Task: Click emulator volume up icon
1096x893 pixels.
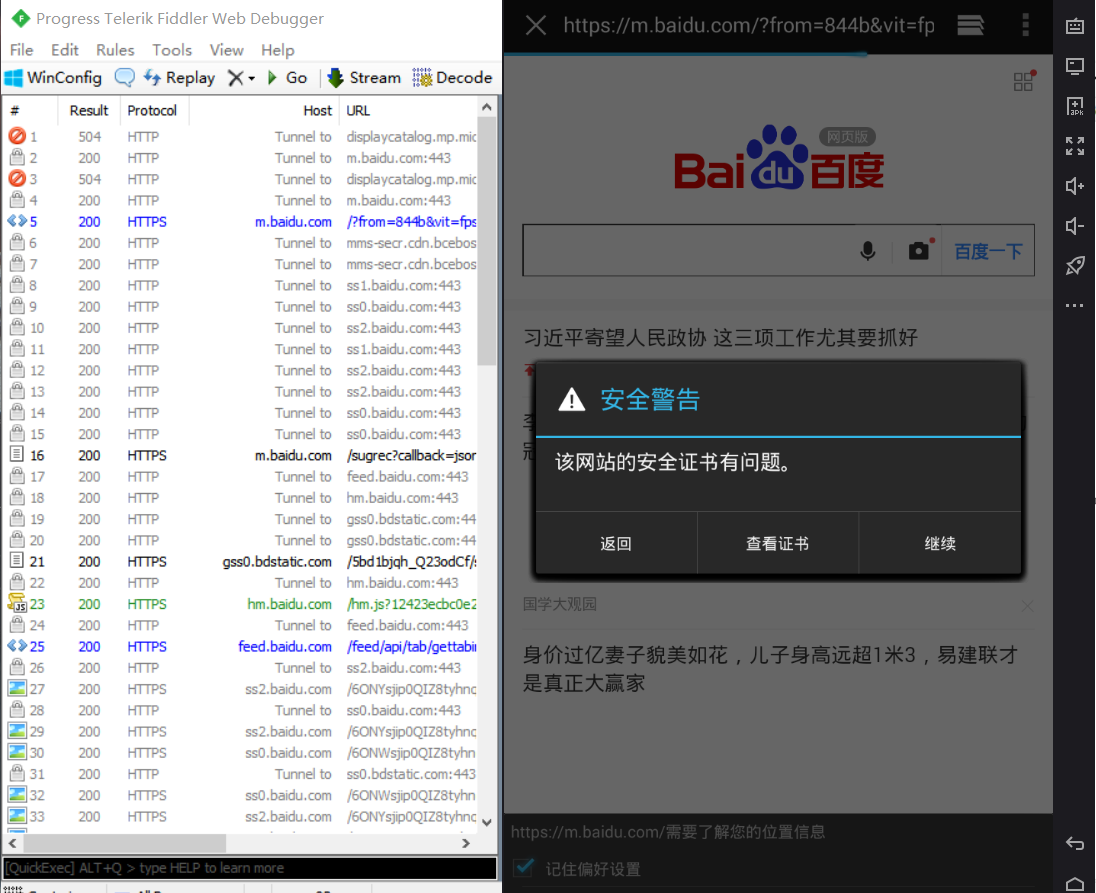Action: (1075, 186)
